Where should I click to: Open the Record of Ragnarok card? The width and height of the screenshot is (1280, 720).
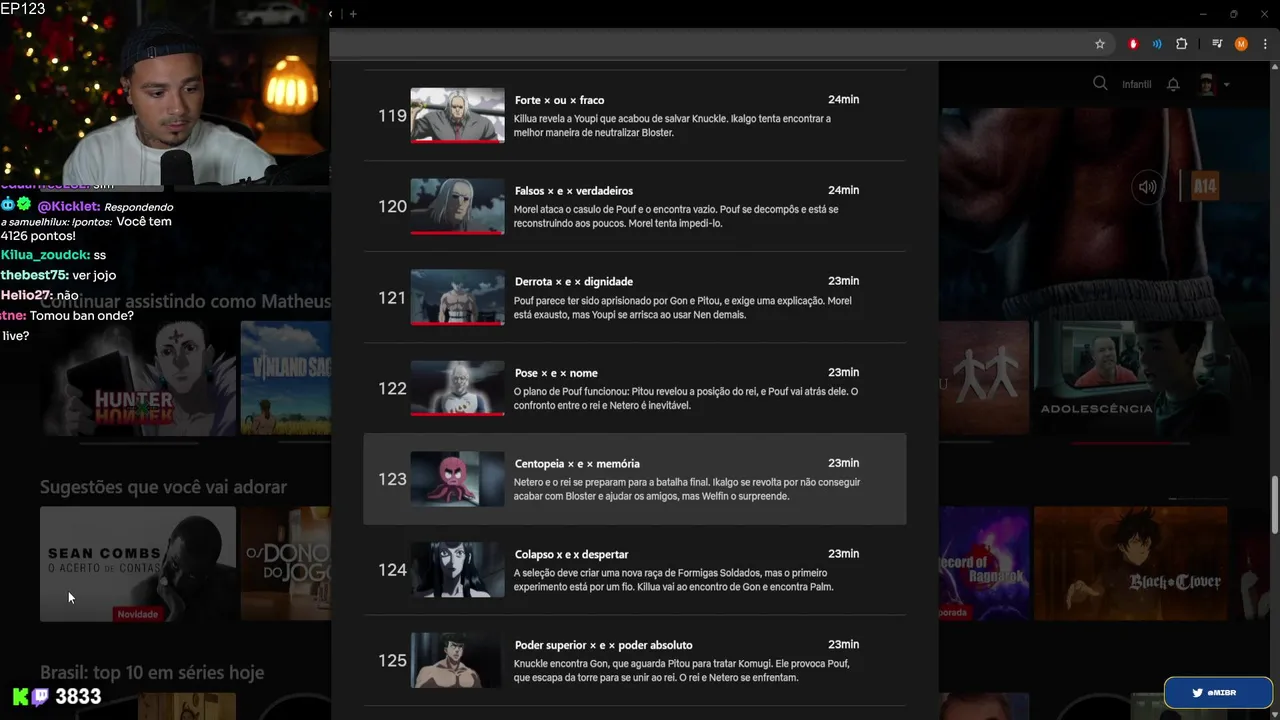pyautogui.click(x=984, y=563)
